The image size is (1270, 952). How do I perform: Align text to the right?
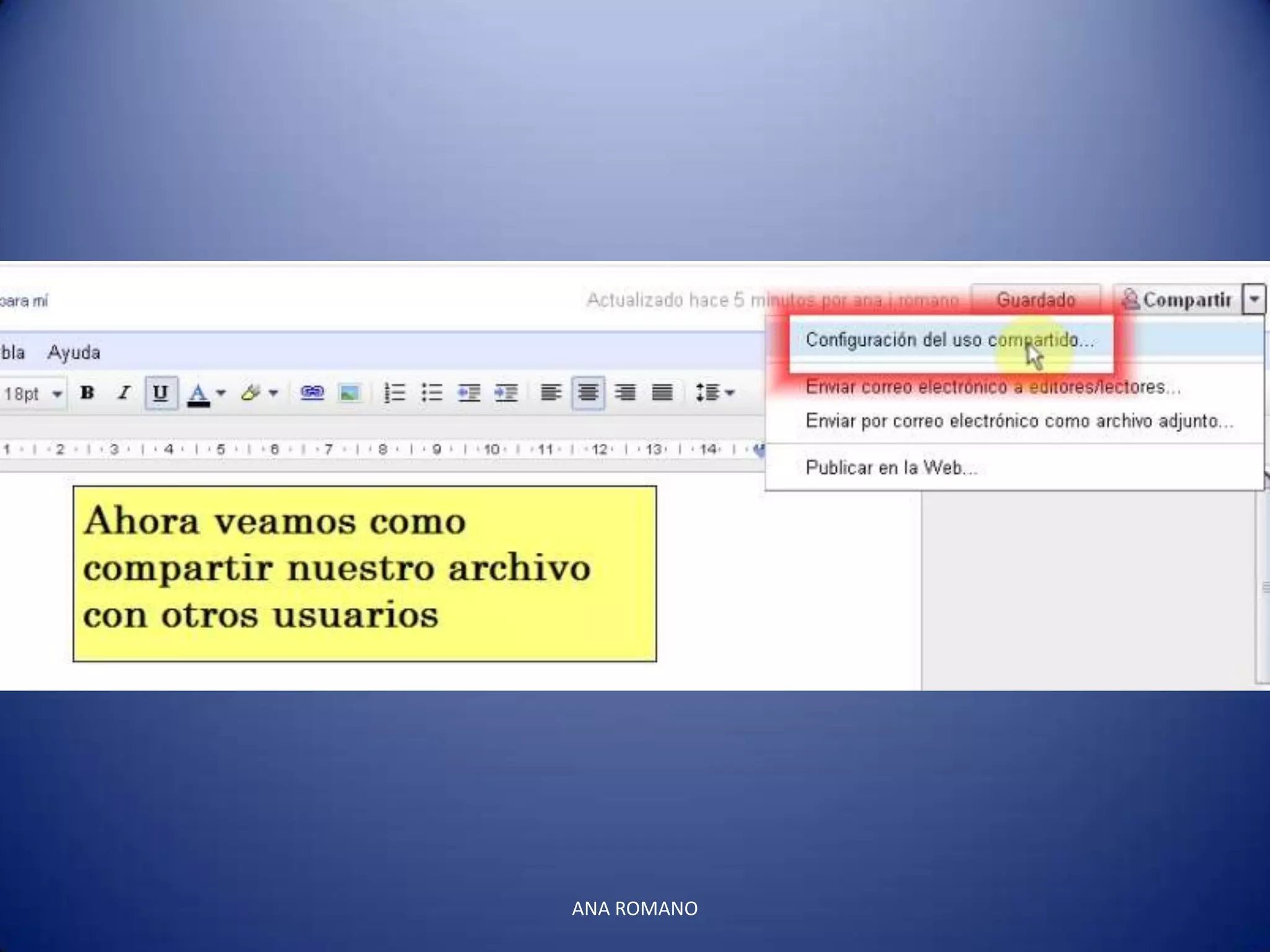(x=625, y=393)
